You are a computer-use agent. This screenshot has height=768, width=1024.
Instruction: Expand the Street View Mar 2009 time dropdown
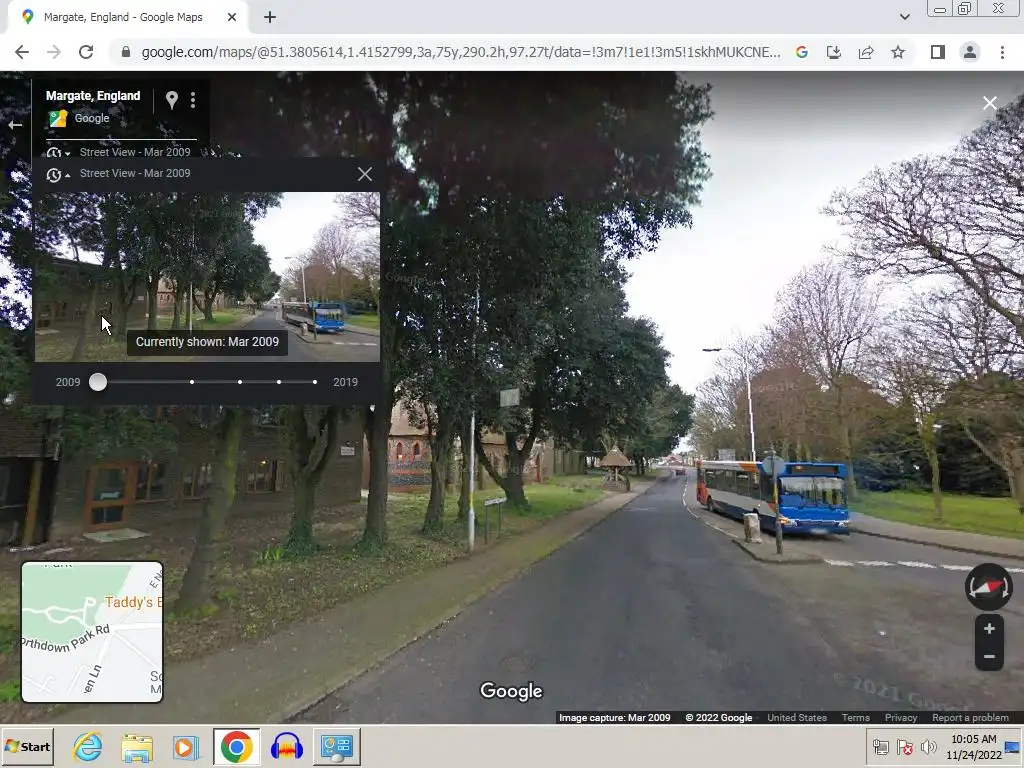pos(118,152)
